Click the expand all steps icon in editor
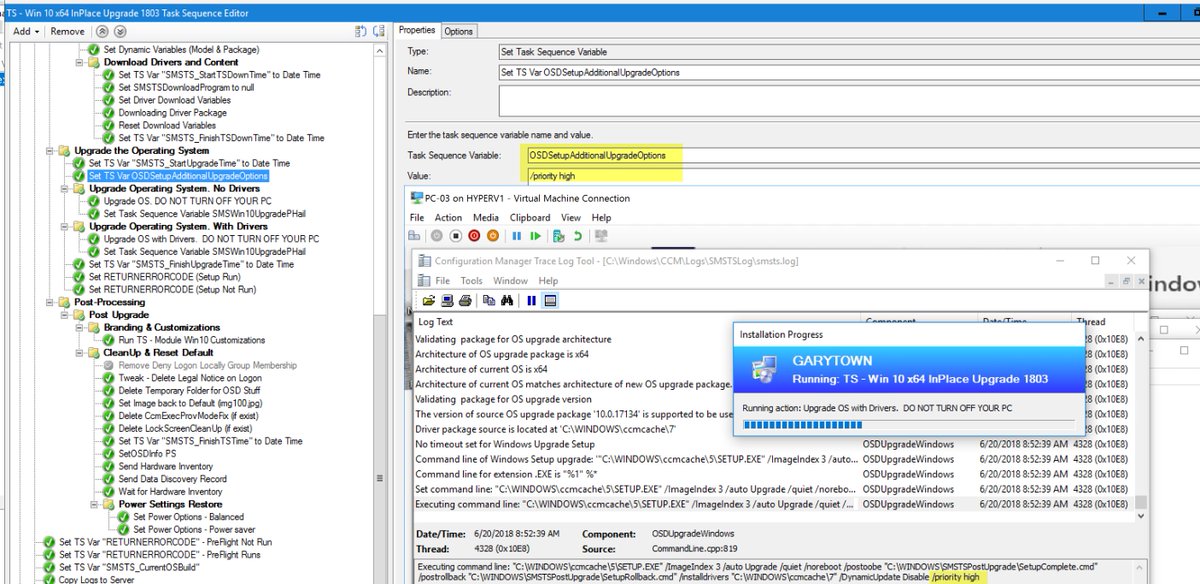The width and height of the screenshot is (1200, 584). click(360, 31)
